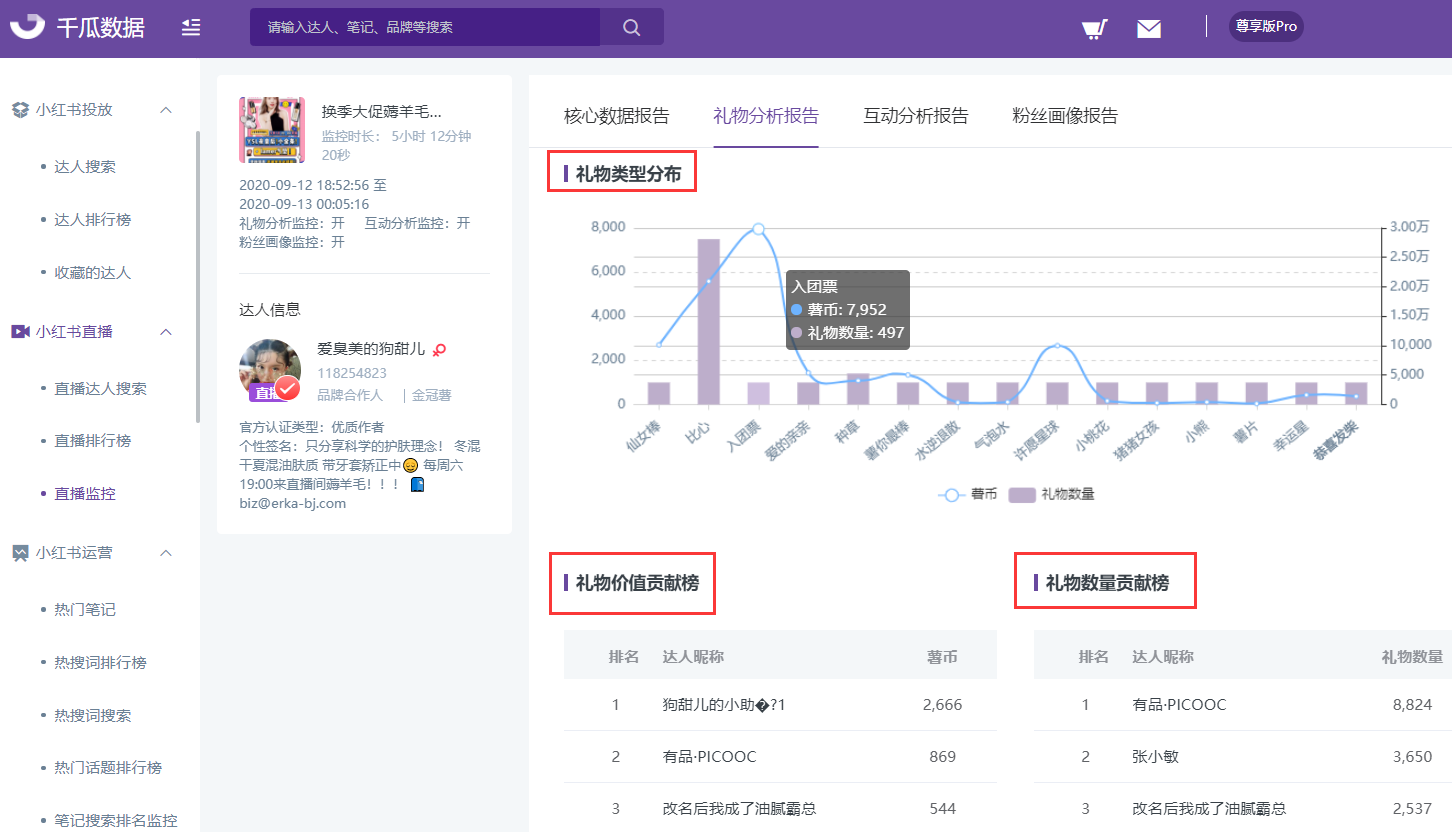Toggle the 礼物数量 legend series
1452x832 pixels.
[1051, 495]
